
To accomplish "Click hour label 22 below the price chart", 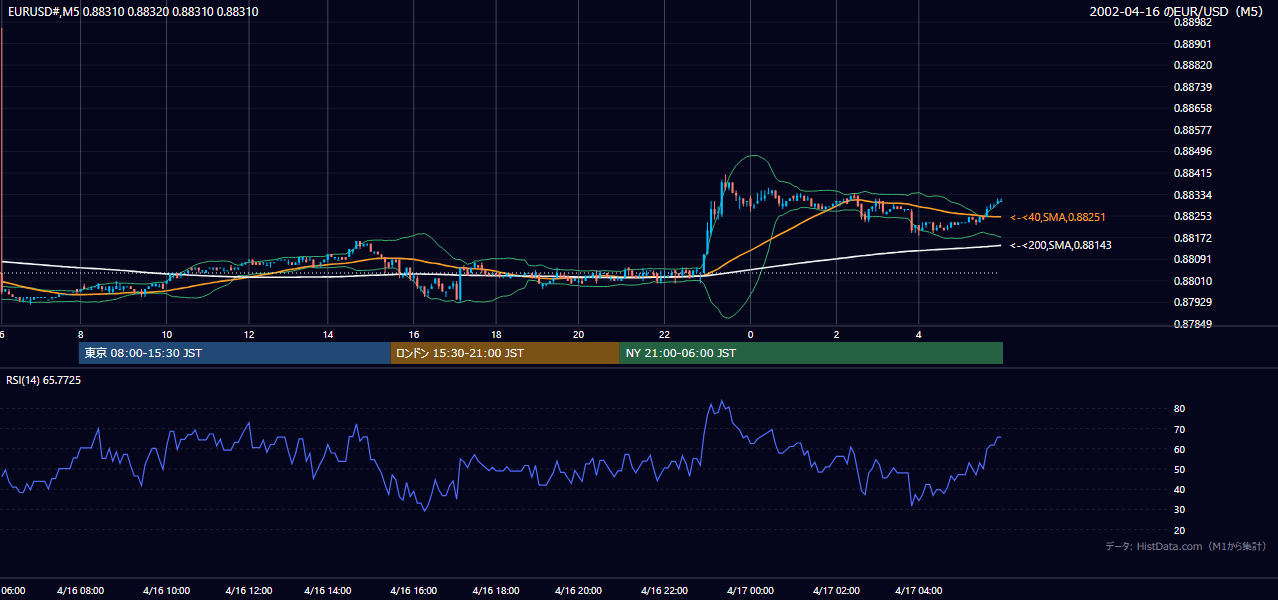I will 664,334.
